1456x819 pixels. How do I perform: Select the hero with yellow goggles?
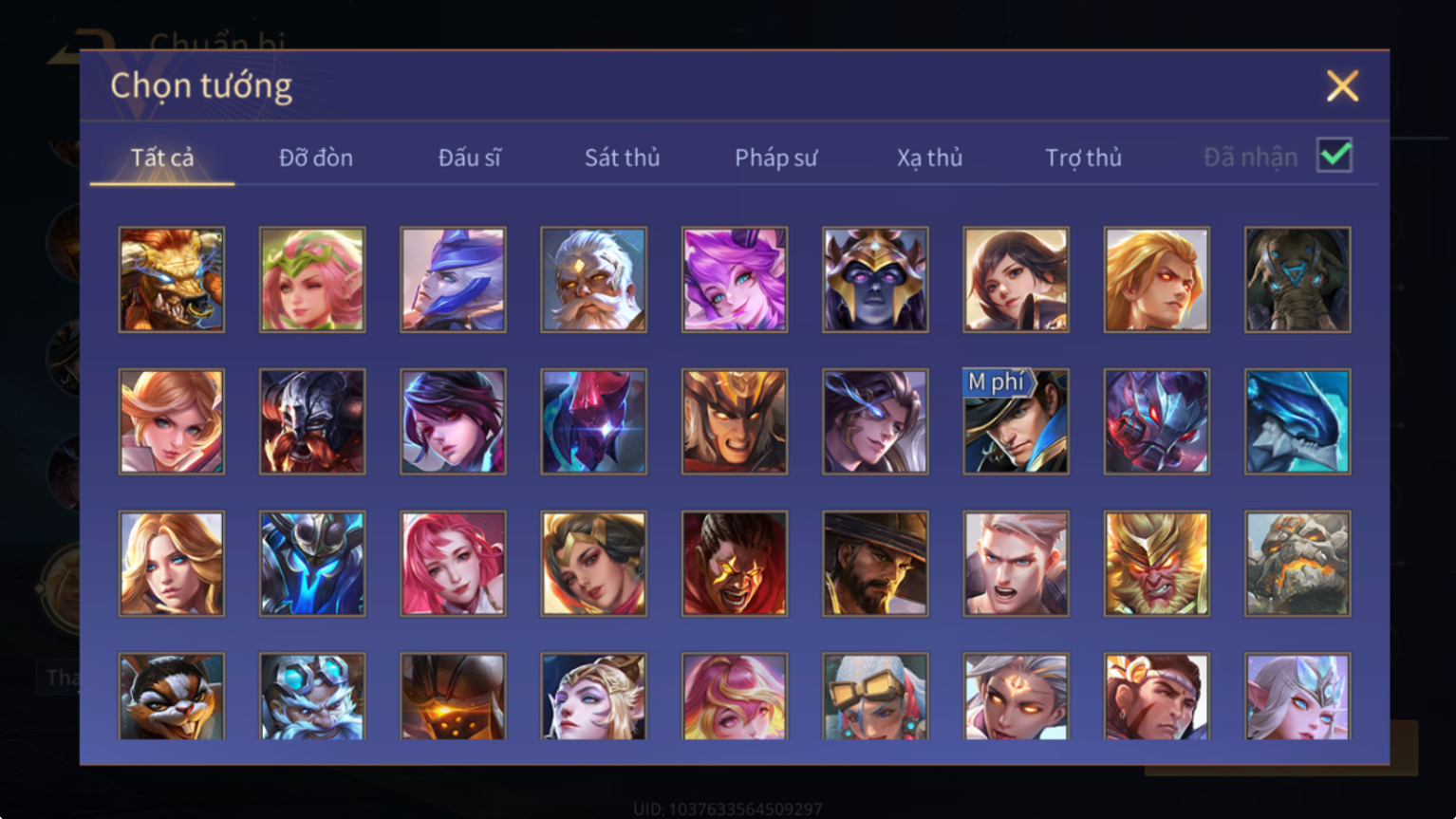pyautogui.click(x=875, y=696)
